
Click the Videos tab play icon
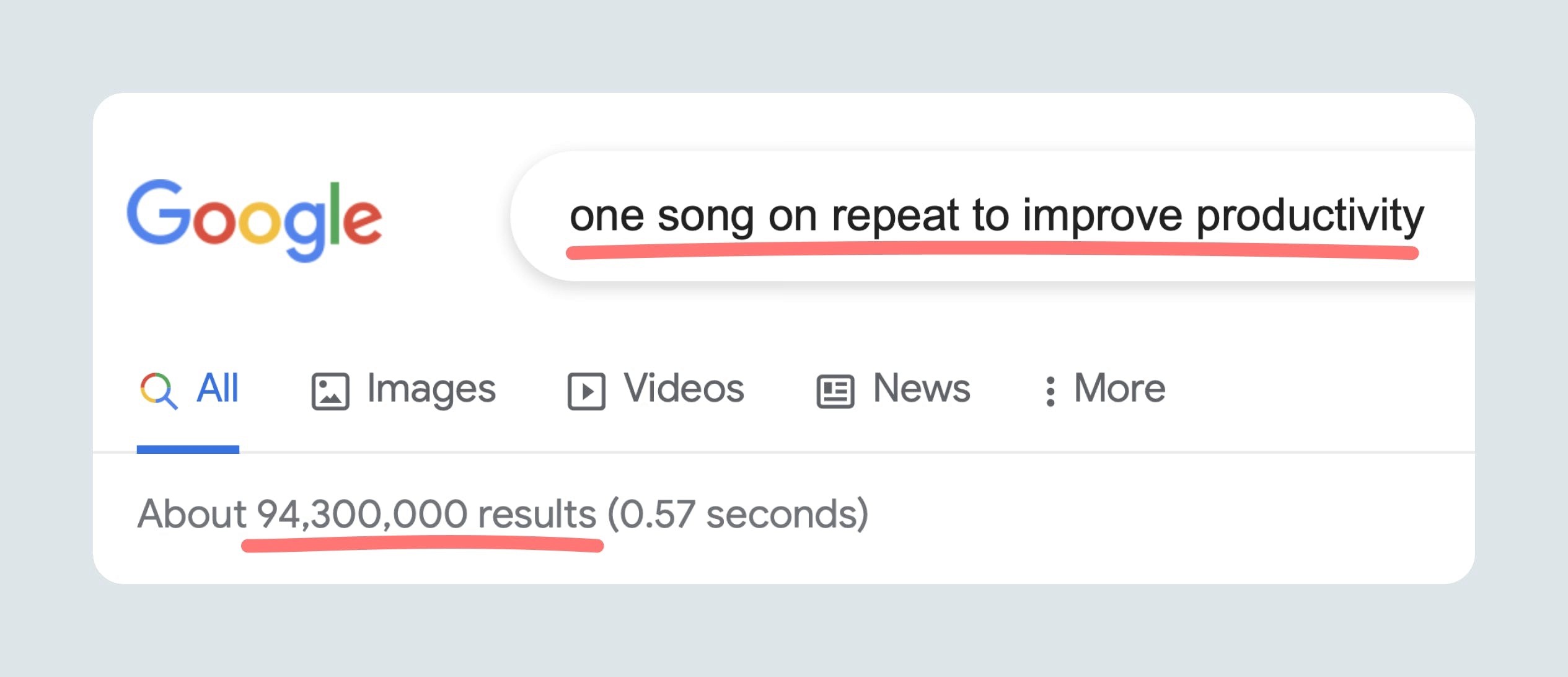[x=586, y=391]
